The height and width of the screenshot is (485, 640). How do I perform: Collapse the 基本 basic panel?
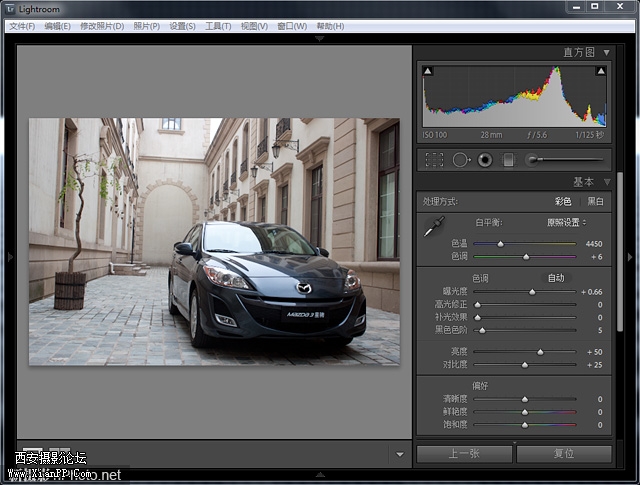(607, 182)
